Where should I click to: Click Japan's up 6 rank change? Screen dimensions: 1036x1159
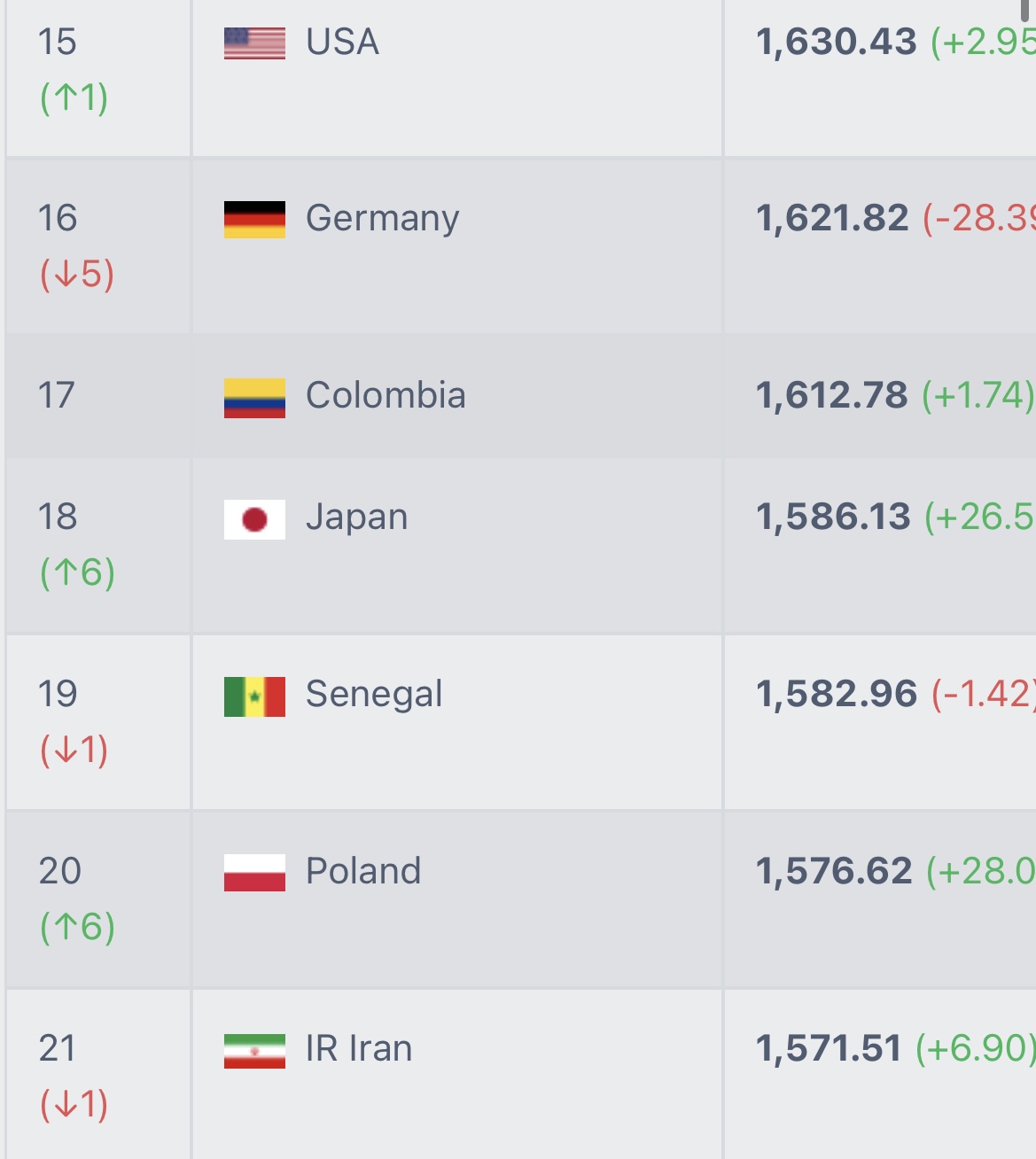point(77,572)
